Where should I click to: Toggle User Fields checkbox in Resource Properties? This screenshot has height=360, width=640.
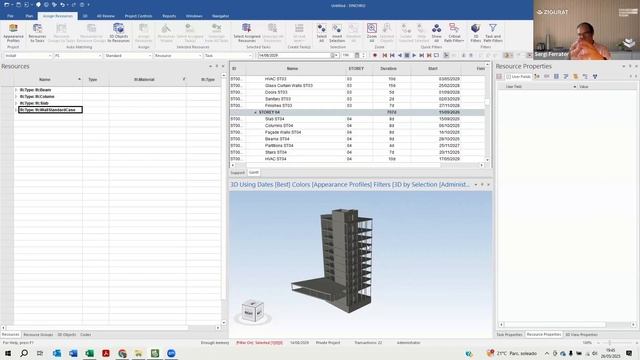click(x=509, y=76)
